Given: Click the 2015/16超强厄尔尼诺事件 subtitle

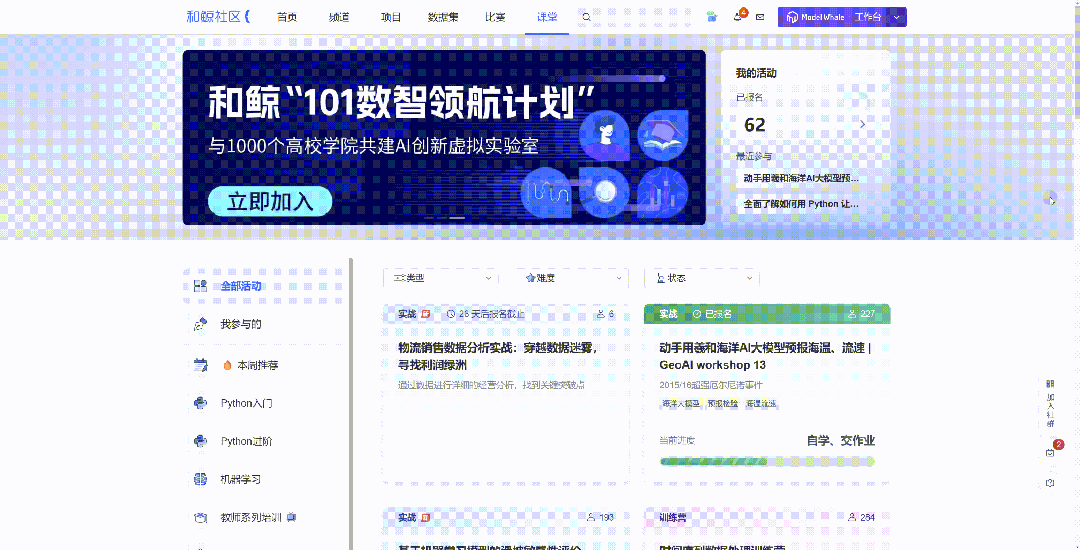Looking at the screenshot, I should 711,384.
